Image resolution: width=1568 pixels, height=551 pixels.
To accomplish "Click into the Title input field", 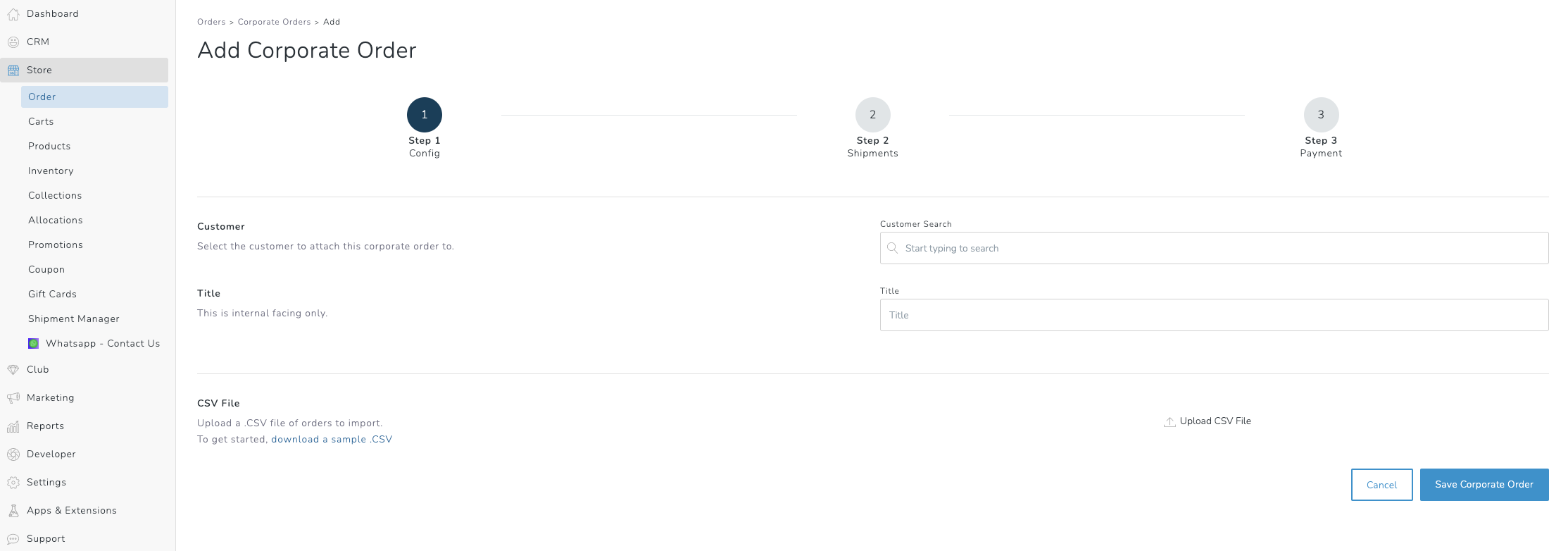I will coord(1215,315).
